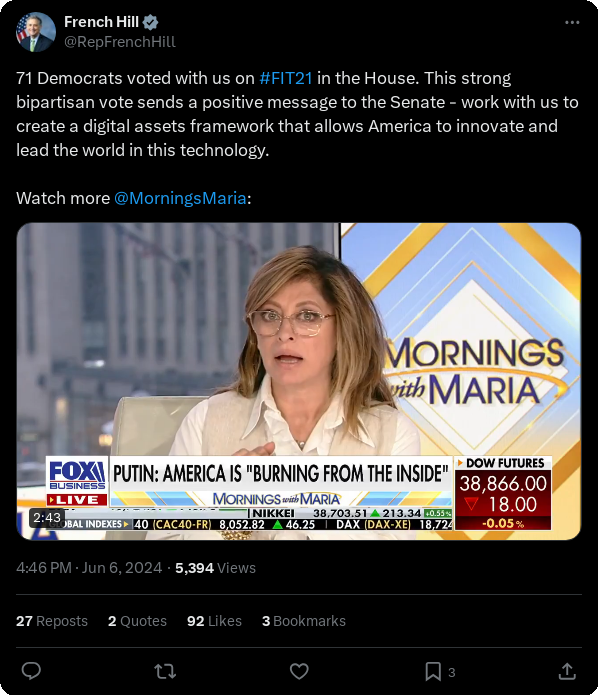Show the 92 Likes list
Image resolution: width=598 pixels, height=695 pixels.
(x=214, y=621)
